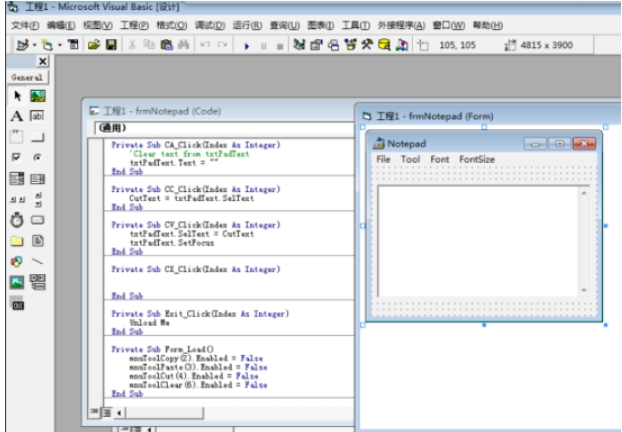
Task: Click the Break pause icon
Action: click(x=263, y=46)
